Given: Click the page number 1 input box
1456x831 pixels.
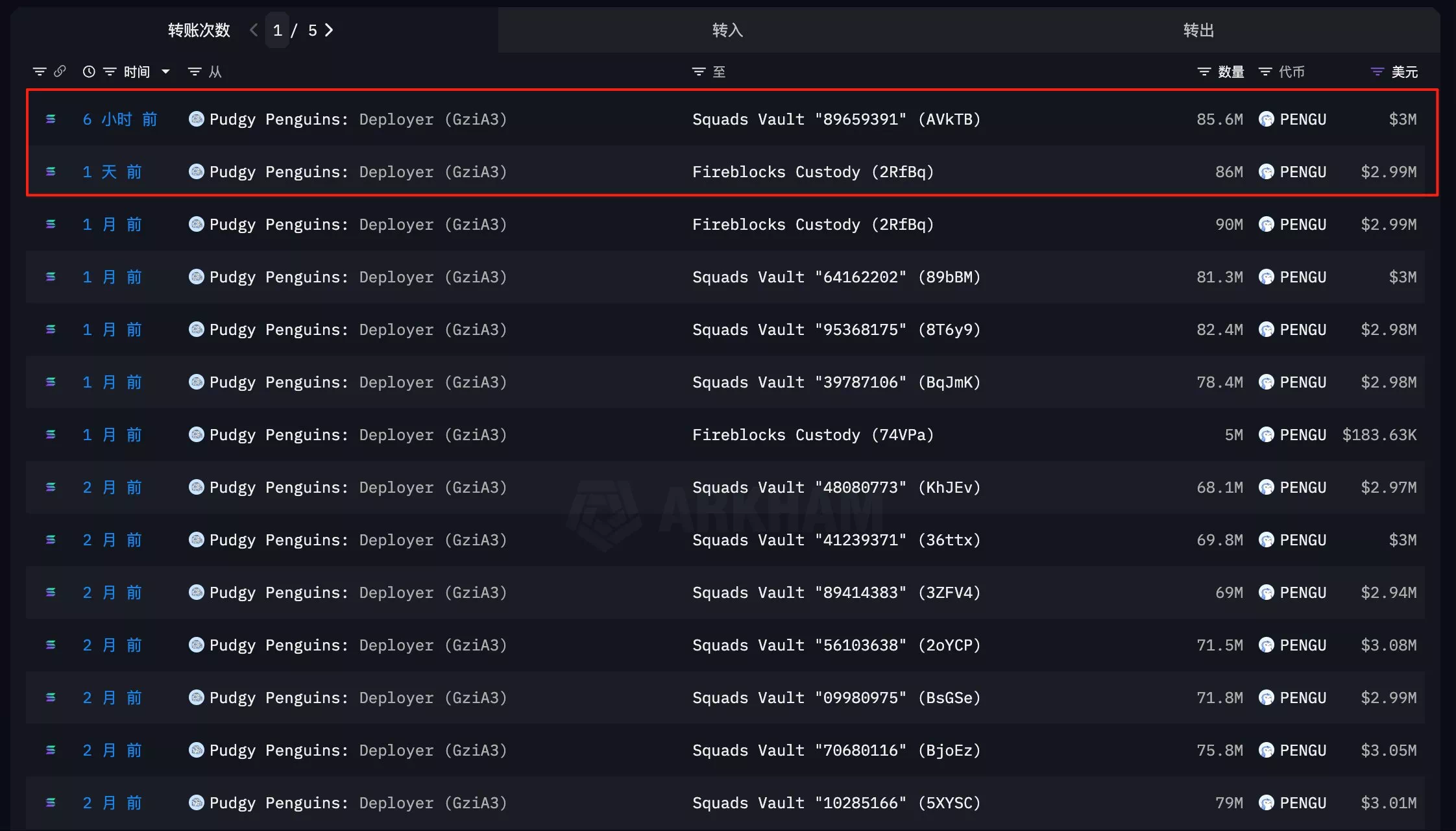Looking at the screenshot, I should (277, 31).
